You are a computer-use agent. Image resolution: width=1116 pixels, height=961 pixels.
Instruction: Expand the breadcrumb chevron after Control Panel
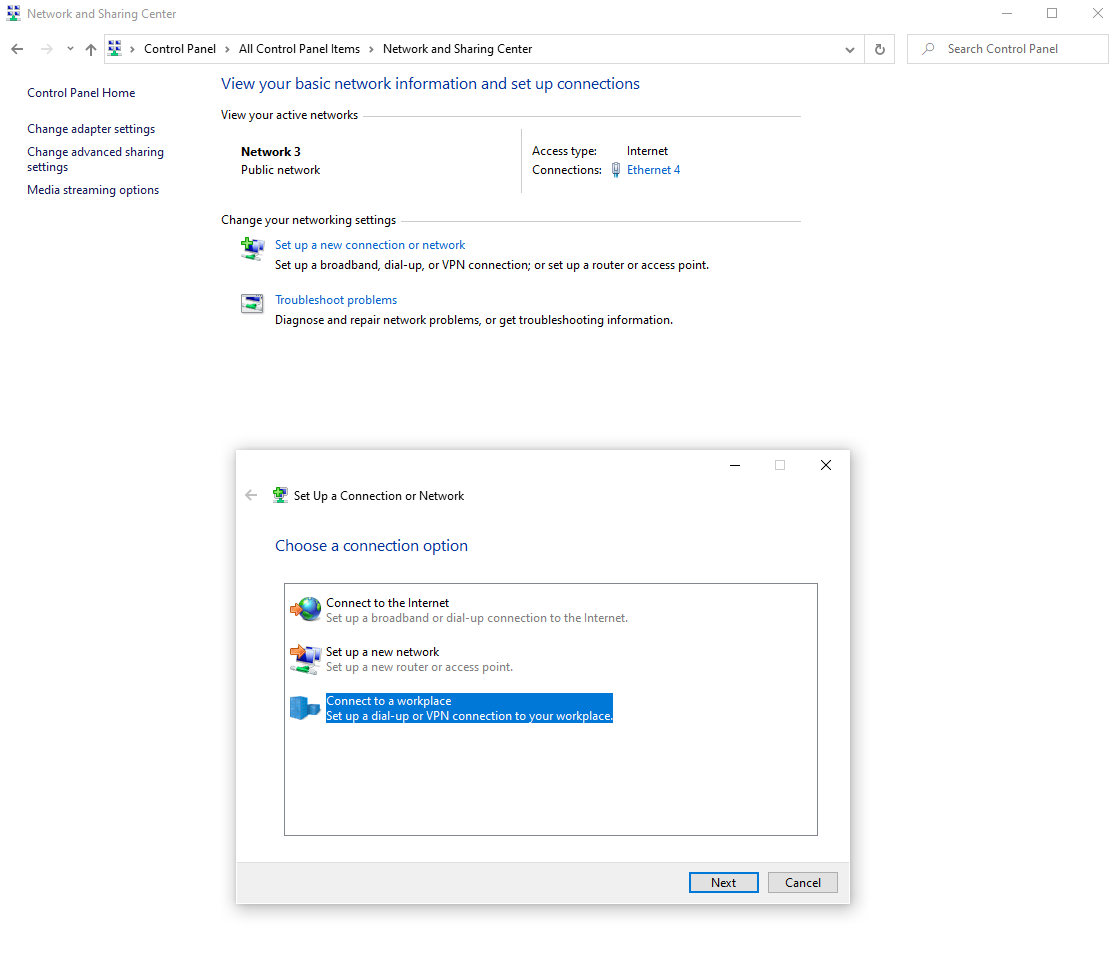click(227, 48)
